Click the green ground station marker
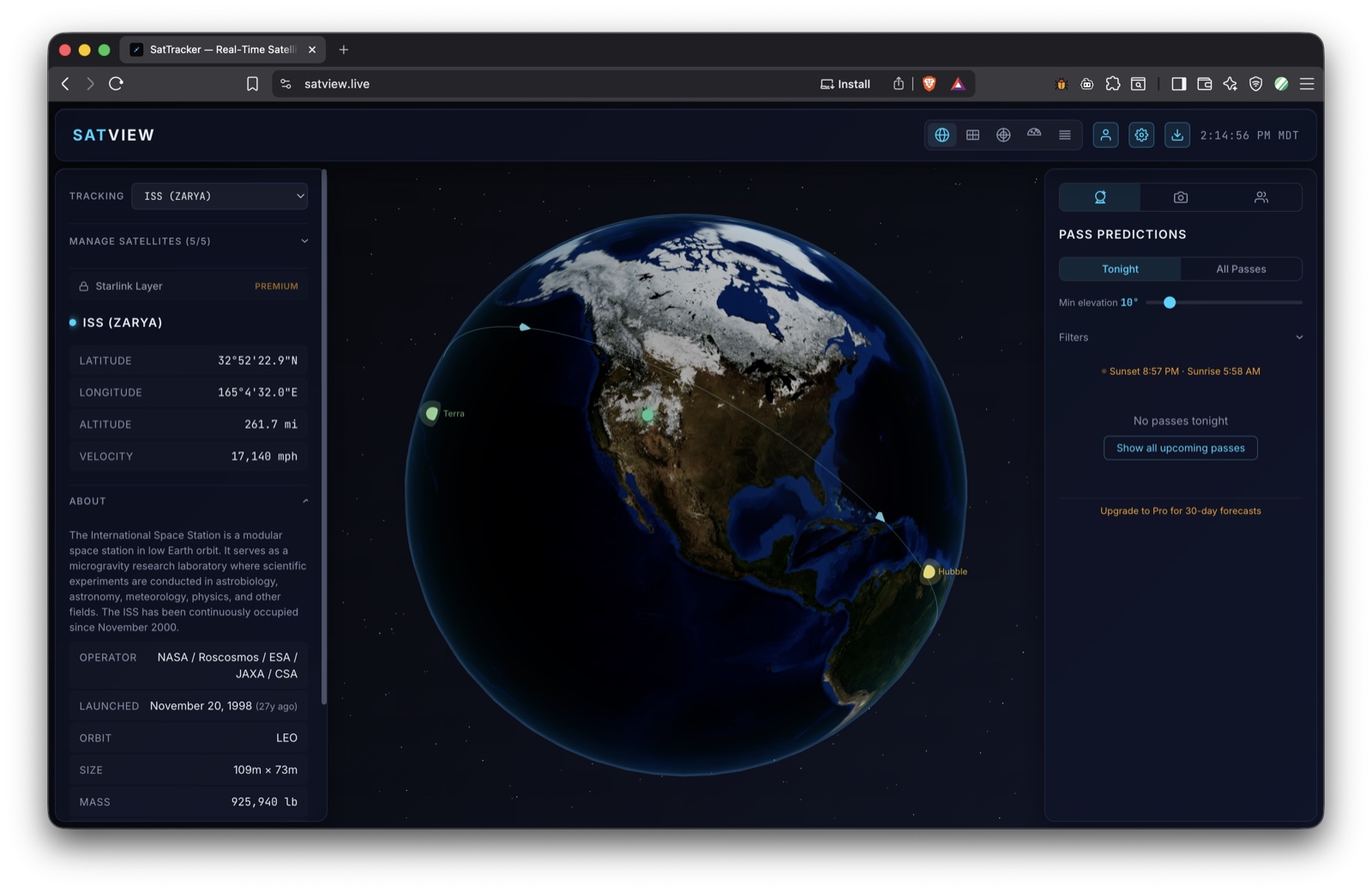Image resolution: width=1372 pixels, height=892 pixels. (647, 415)
